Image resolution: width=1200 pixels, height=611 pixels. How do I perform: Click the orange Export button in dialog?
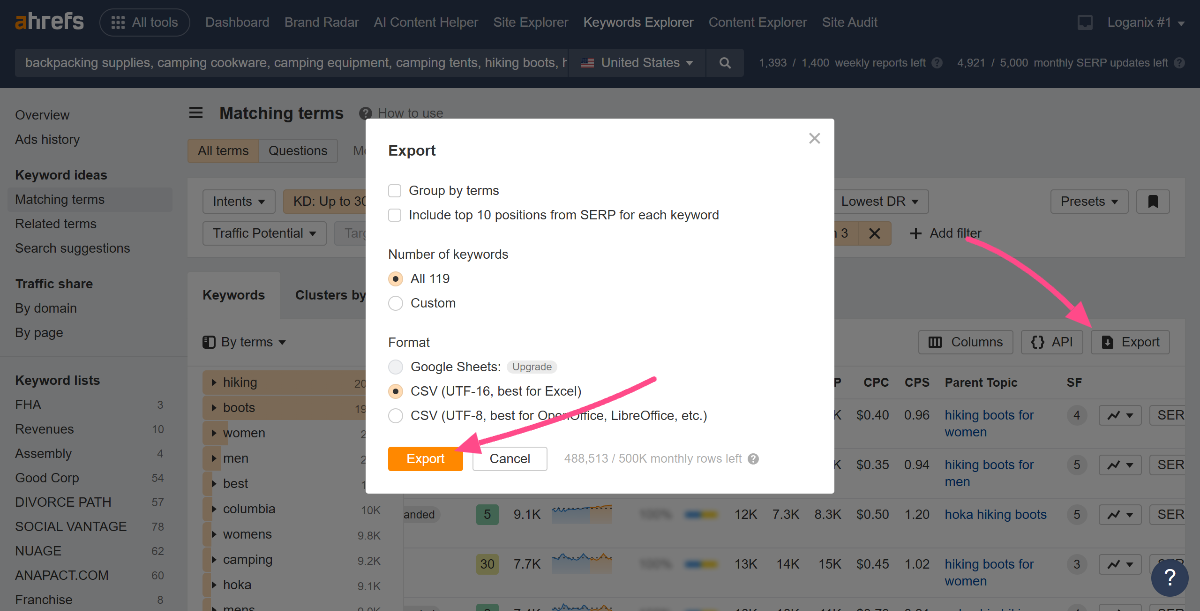tap(425, 458)
